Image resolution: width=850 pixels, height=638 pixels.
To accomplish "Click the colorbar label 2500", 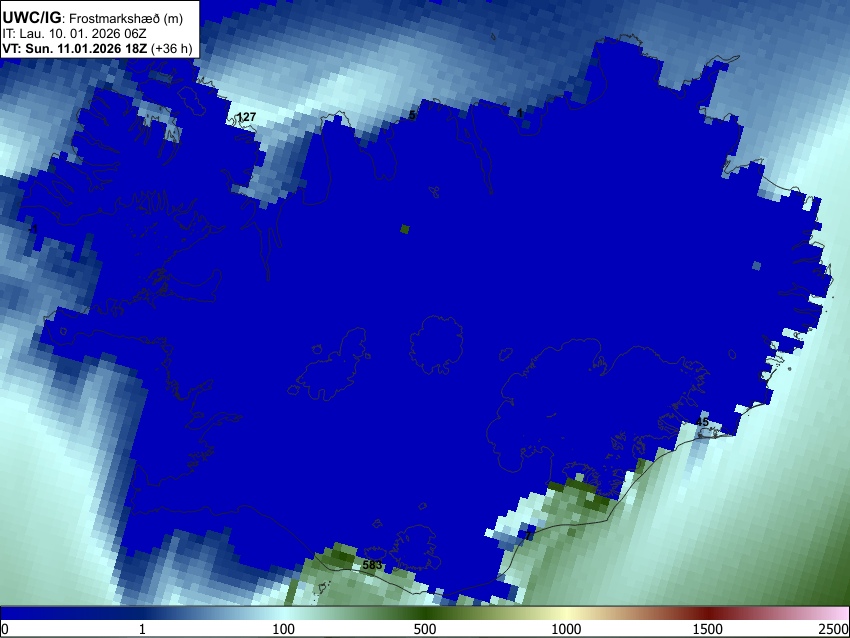I will [834, 629].
